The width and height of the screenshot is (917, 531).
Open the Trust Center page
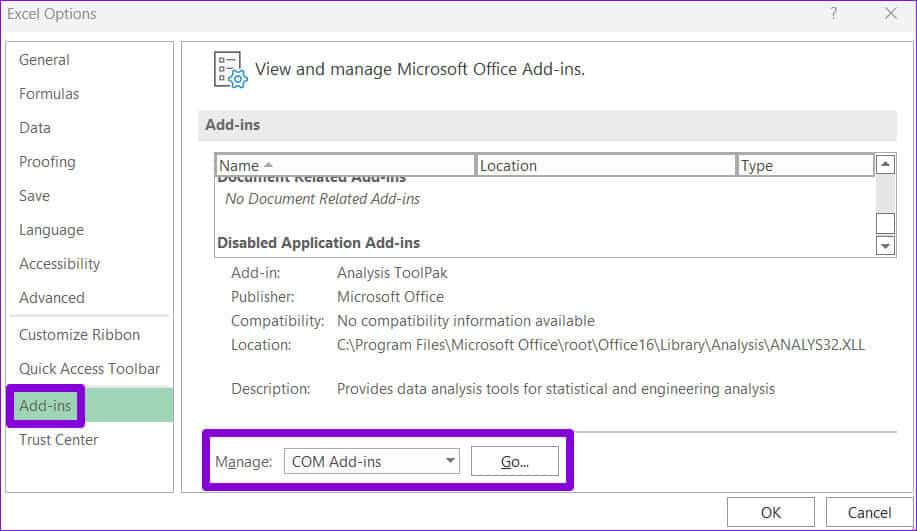(x=58, y=439)
